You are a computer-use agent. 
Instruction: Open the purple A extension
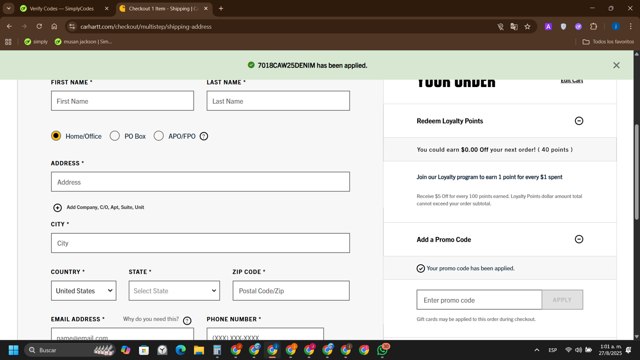pyautogui.click(x=548, y=27)
